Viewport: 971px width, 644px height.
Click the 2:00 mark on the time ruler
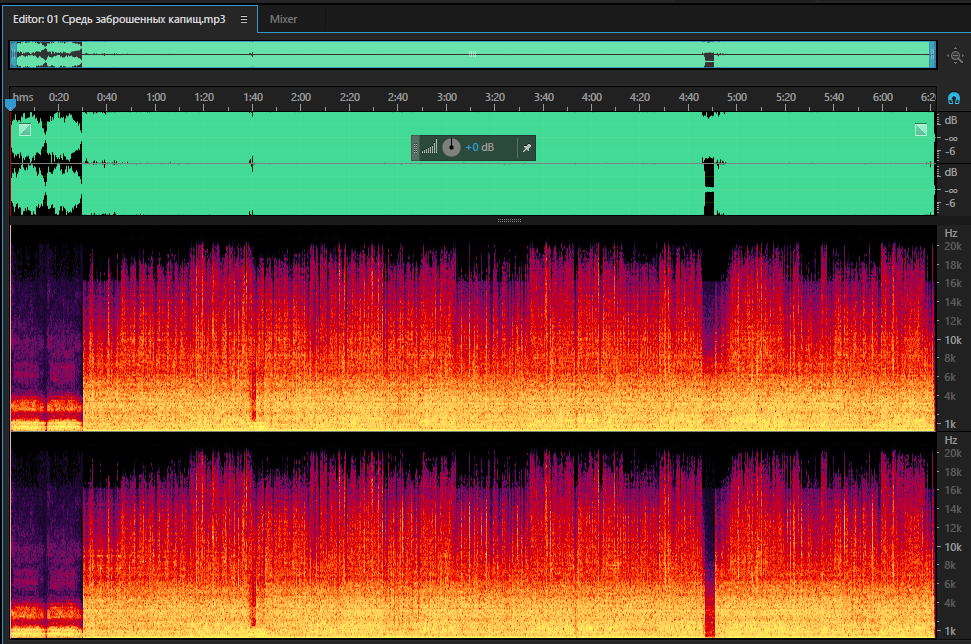301,97
